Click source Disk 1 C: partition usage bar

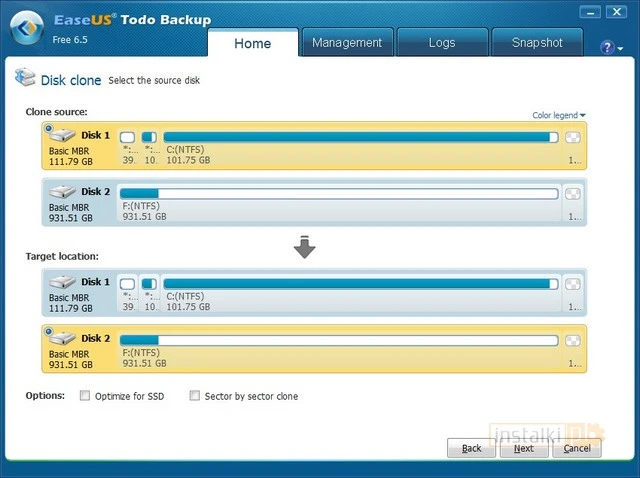pyautogui.click(x=360, y=137)
